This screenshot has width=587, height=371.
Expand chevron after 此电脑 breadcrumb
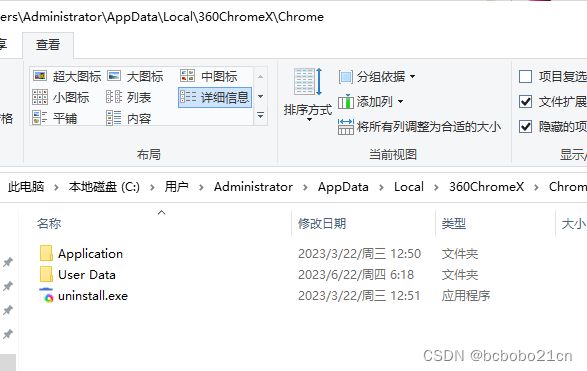point(56,187)
